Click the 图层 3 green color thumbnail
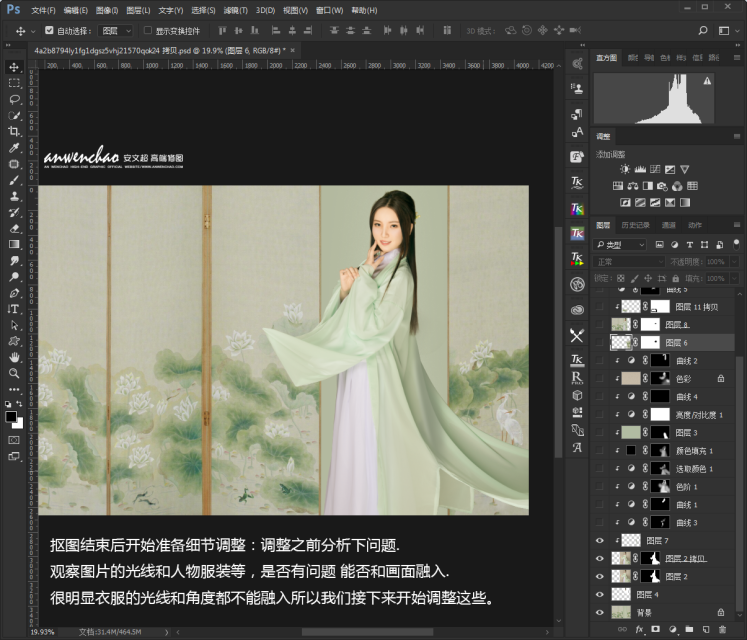Viewport: 747px width, 640px height. pos(631,432)
